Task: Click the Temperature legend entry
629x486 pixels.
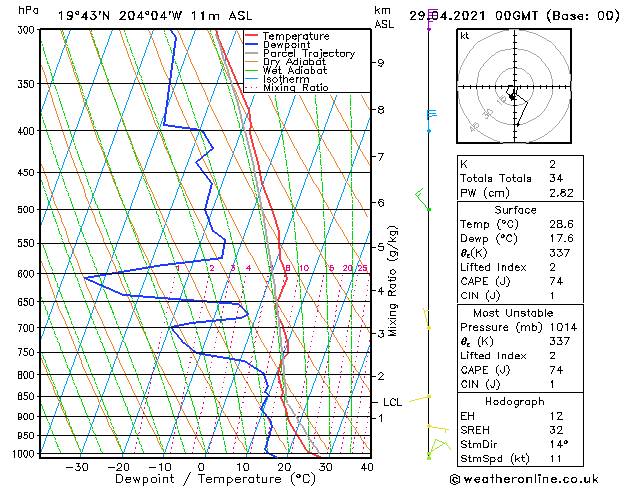Action: click(296, 36)
